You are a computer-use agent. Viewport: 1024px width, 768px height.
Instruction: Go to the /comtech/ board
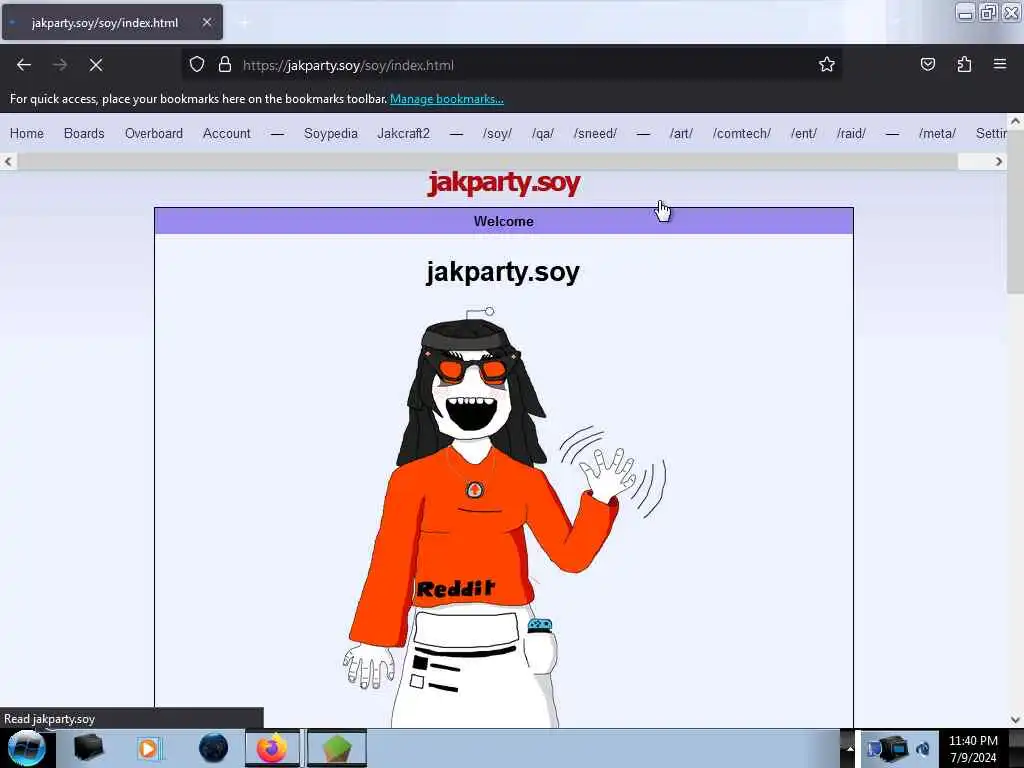(742, 134)
